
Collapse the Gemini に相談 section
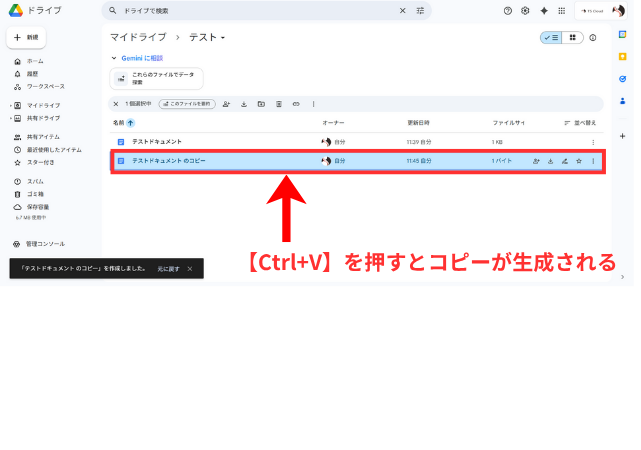point(113,58)
